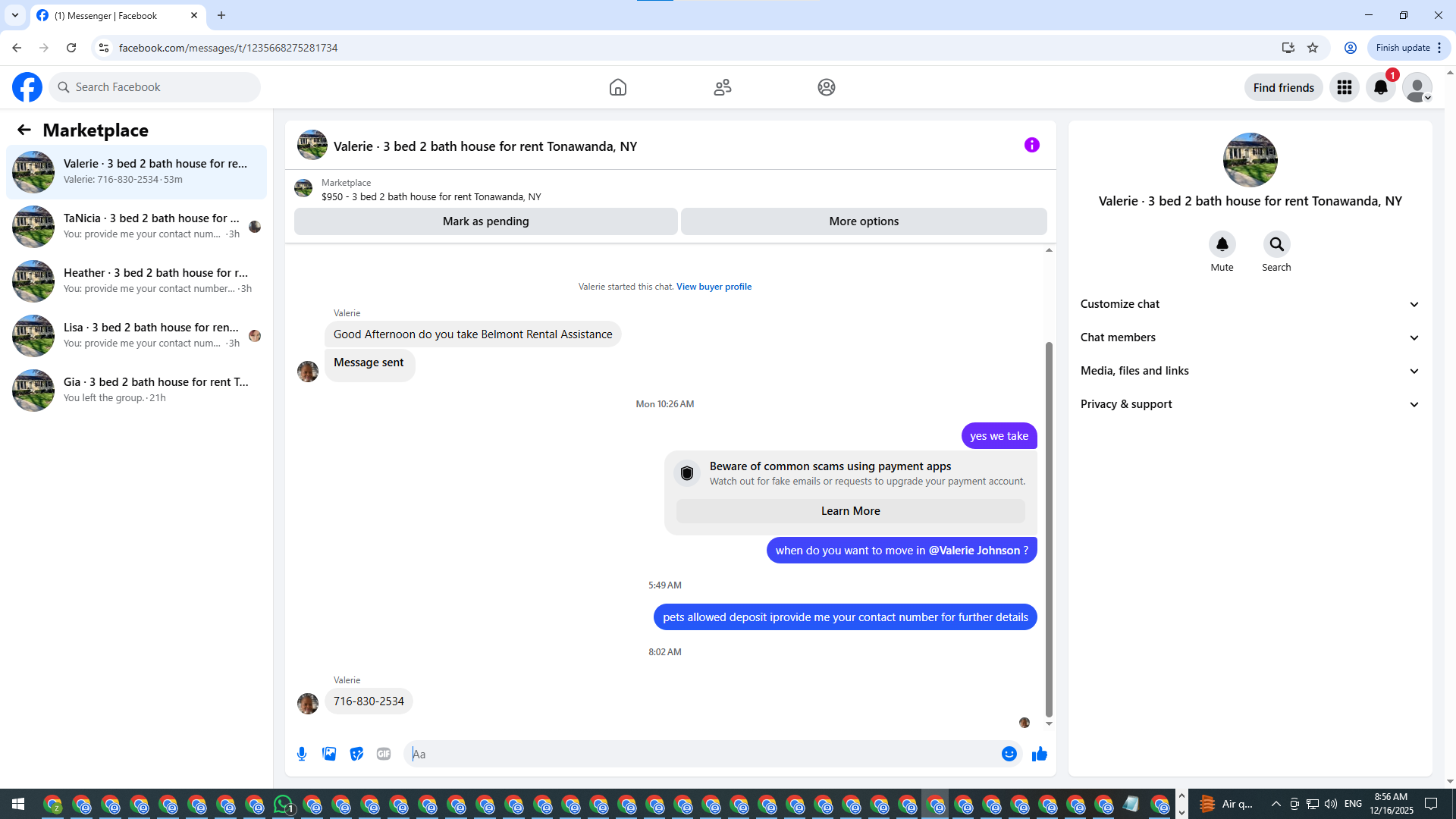Image resolution: width=1456 pixels, height=819 pixels.
Task: Open the Air quality weather widget
Action: [1226, 804]
